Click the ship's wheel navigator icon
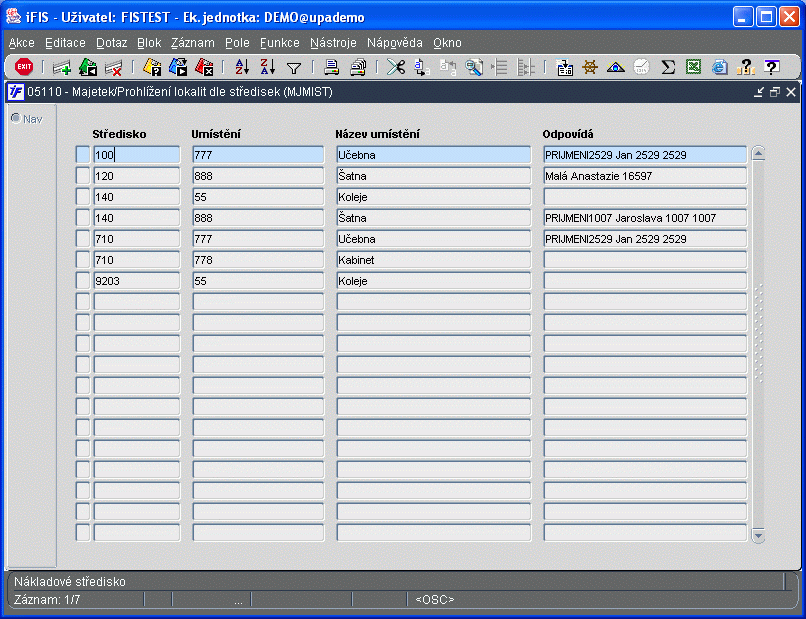 (x=590, y=67)
